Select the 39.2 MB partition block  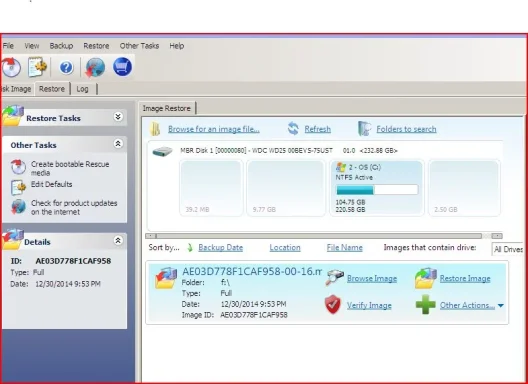tap(211, 188)
